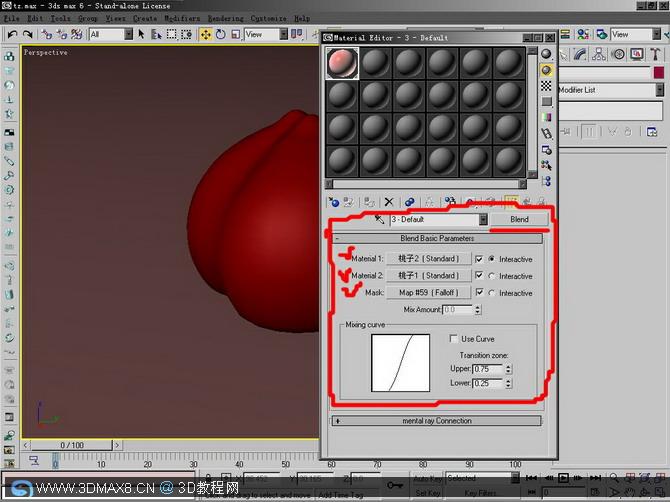Screen dimensions: 670x502
Task: Click Get Material icon in Material Editor
Action: tap(334, 202)
